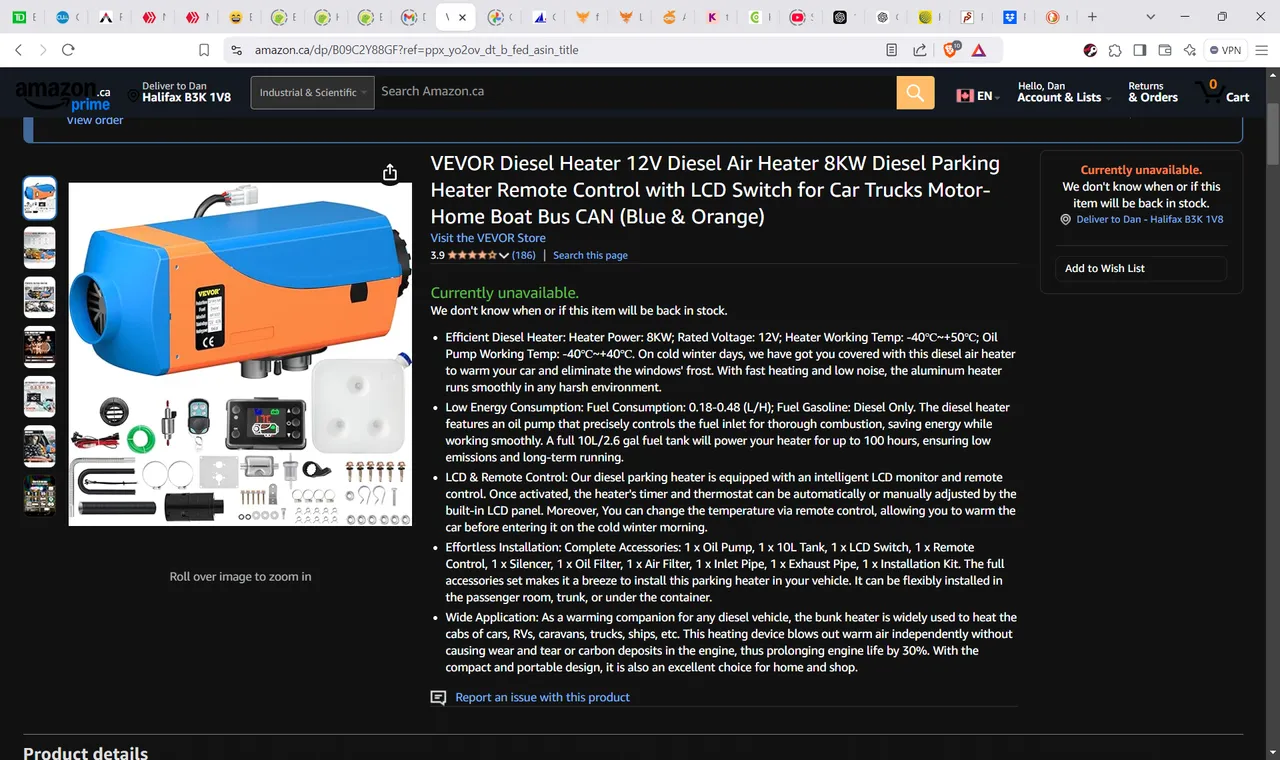Select the third product thumbnail
Screen dimensions: 1280x760
(x=40, y=298)
